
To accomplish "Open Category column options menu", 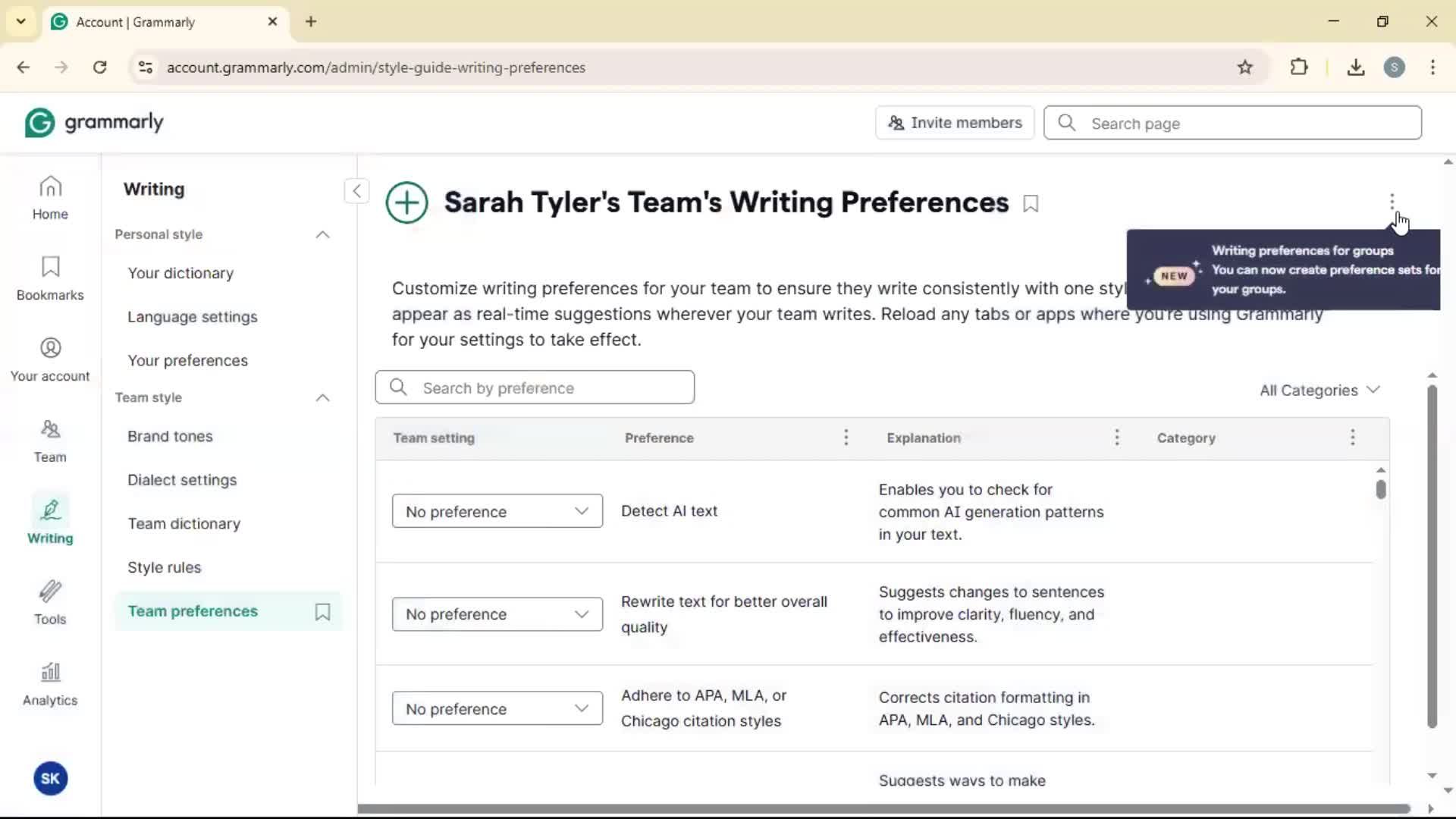I will pyautogui.click(x=1352, y=438).
